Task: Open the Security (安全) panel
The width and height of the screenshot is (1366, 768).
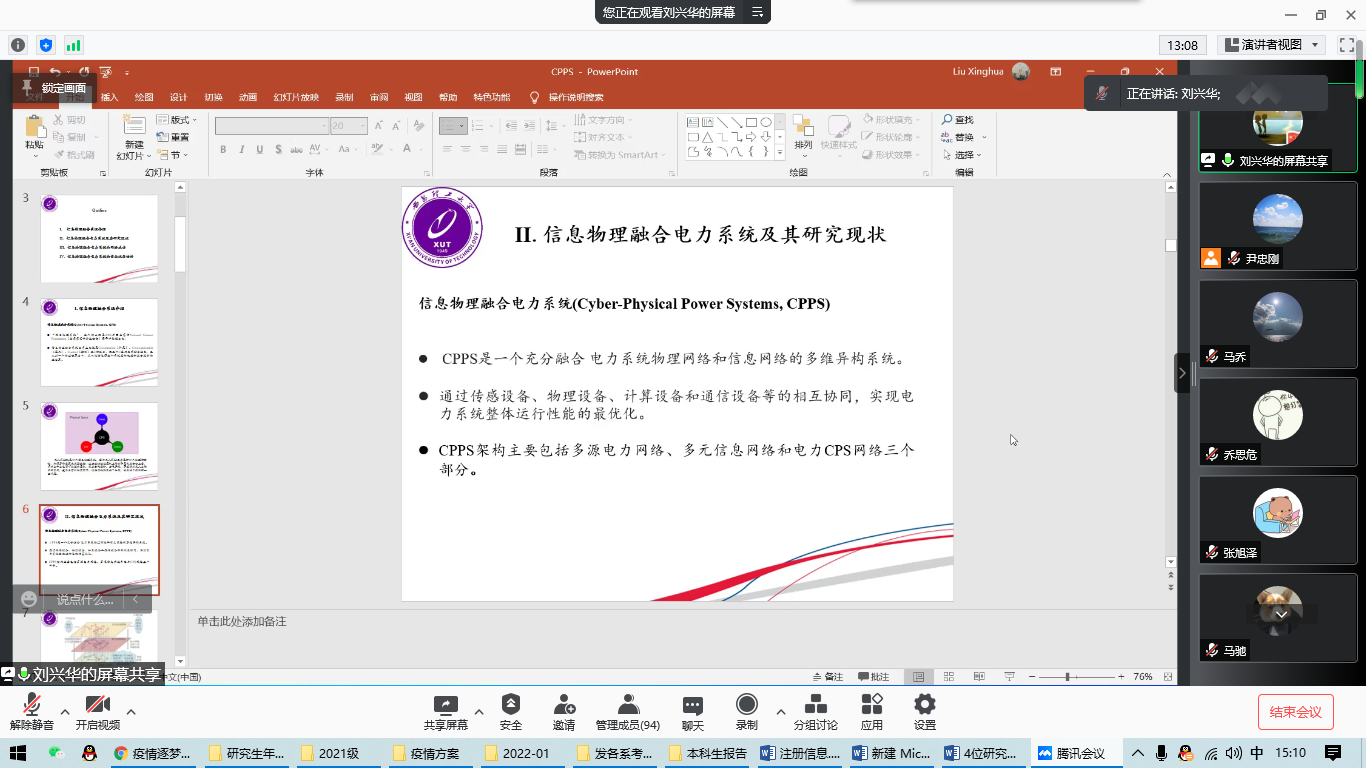Action: pos(510,711)
